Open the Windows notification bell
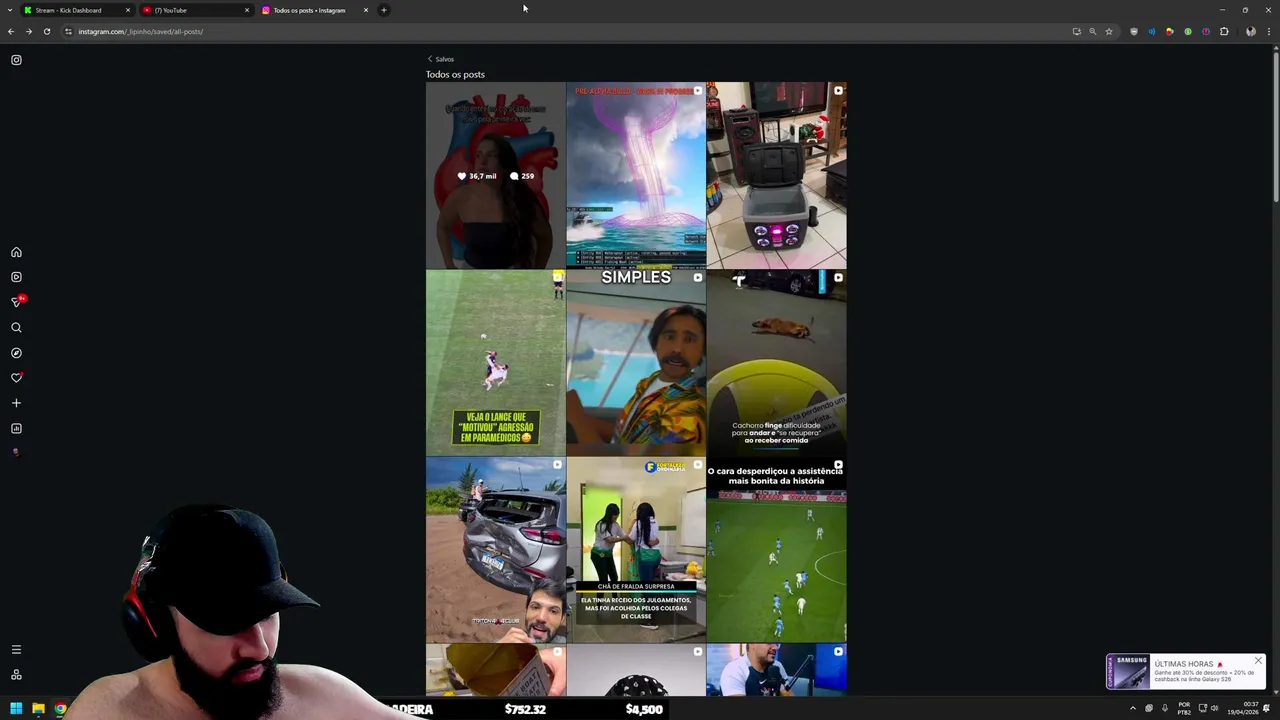 tap(1267, 708)
